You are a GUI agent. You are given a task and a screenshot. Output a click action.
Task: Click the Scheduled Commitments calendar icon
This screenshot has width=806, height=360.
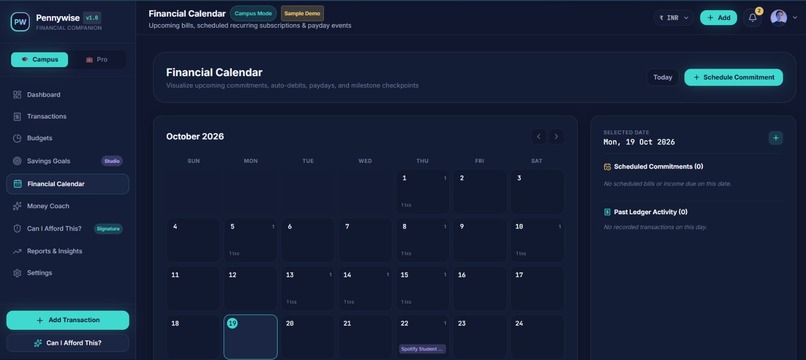pos(607,167)
